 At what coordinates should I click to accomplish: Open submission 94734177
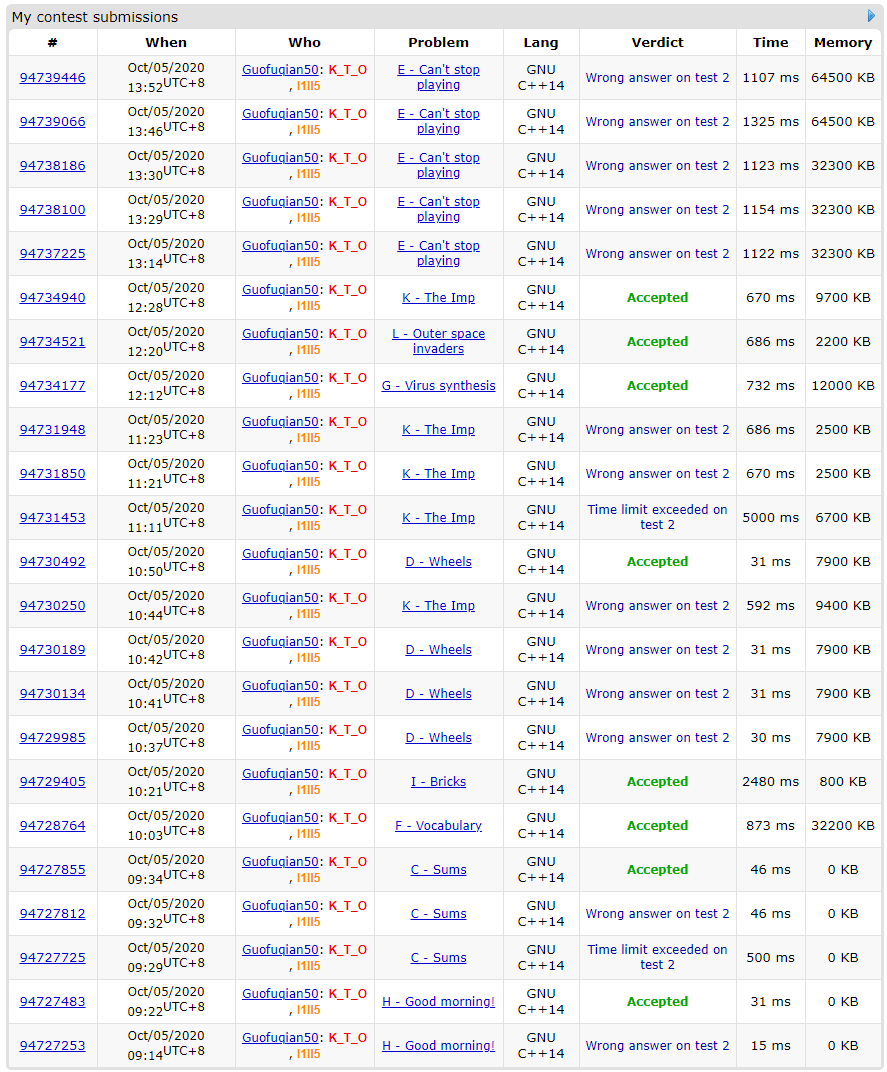(53, 386)
